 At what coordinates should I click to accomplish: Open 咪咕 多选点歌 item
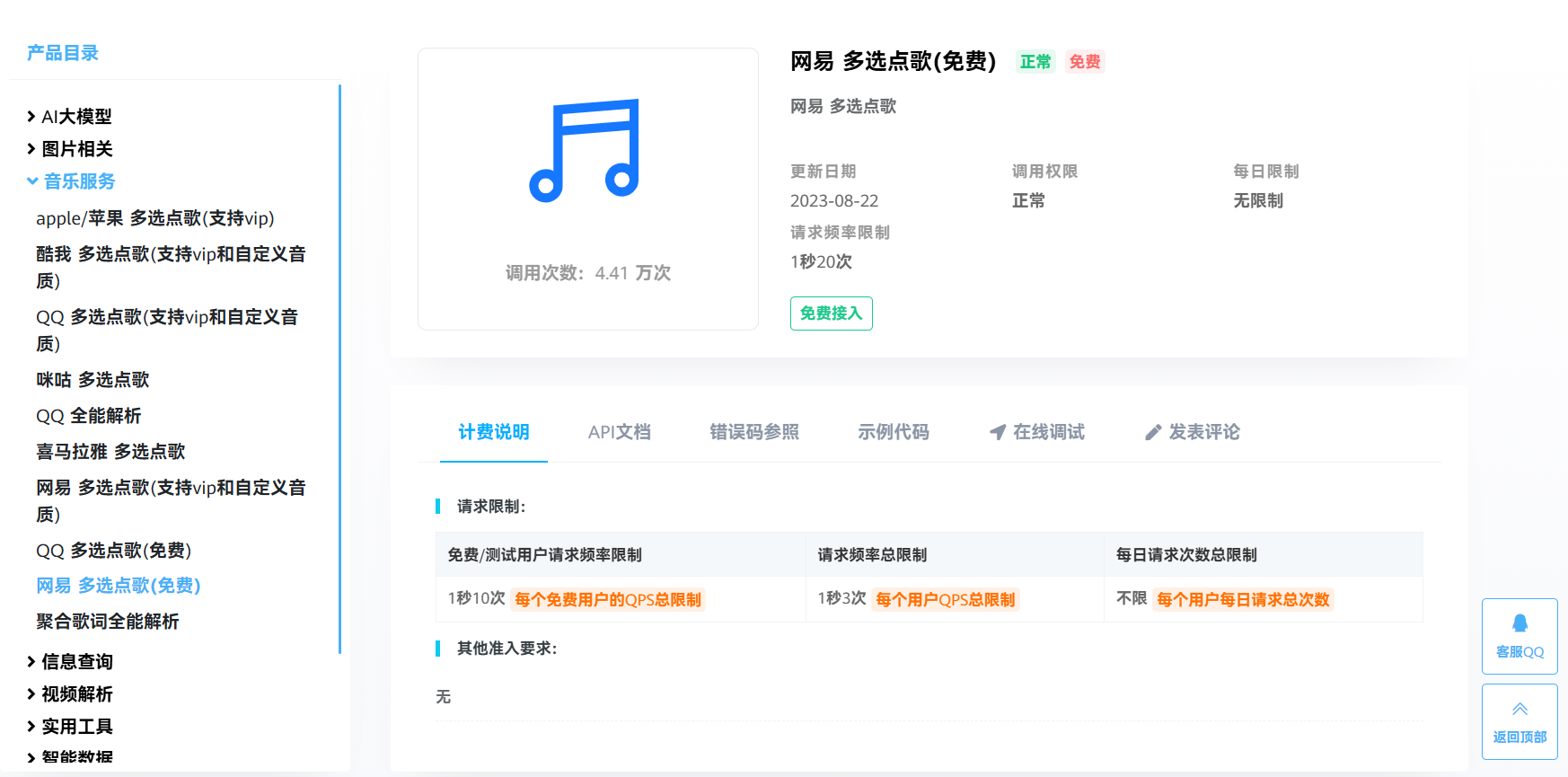pyautogui.click(x=92, y=380)
